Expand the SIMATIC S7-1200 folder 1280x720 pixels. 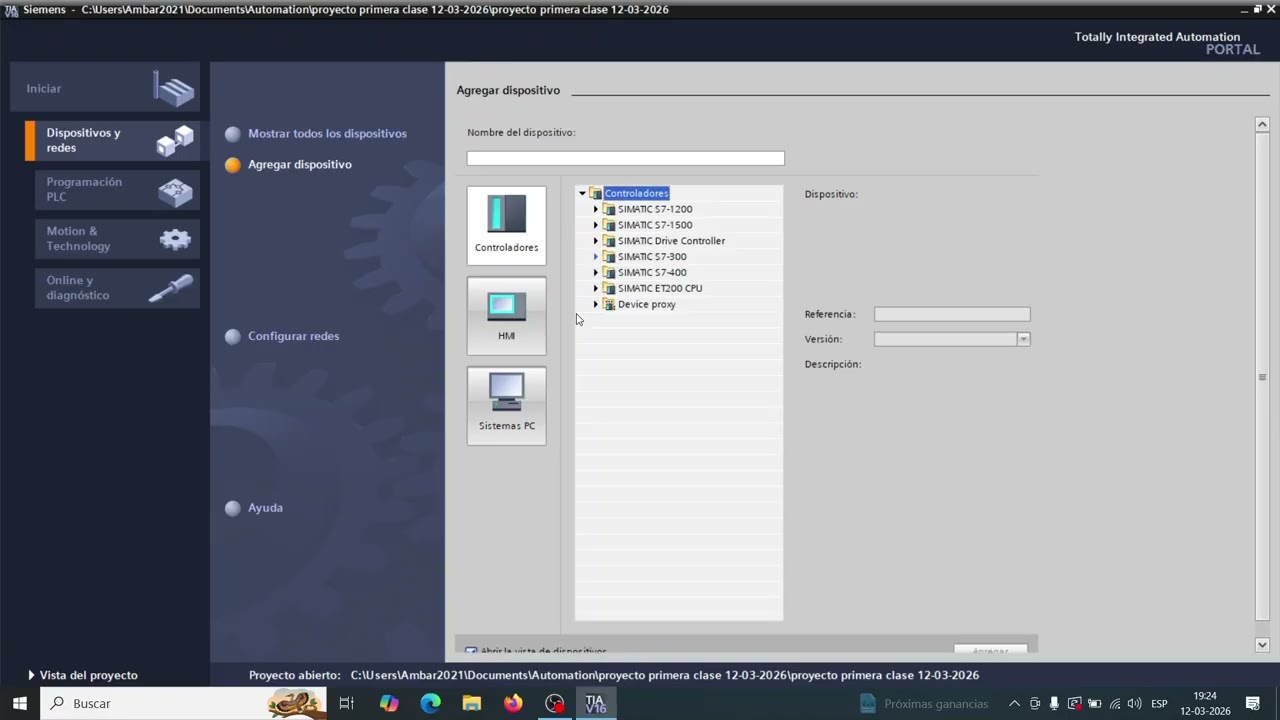[596, 209]
